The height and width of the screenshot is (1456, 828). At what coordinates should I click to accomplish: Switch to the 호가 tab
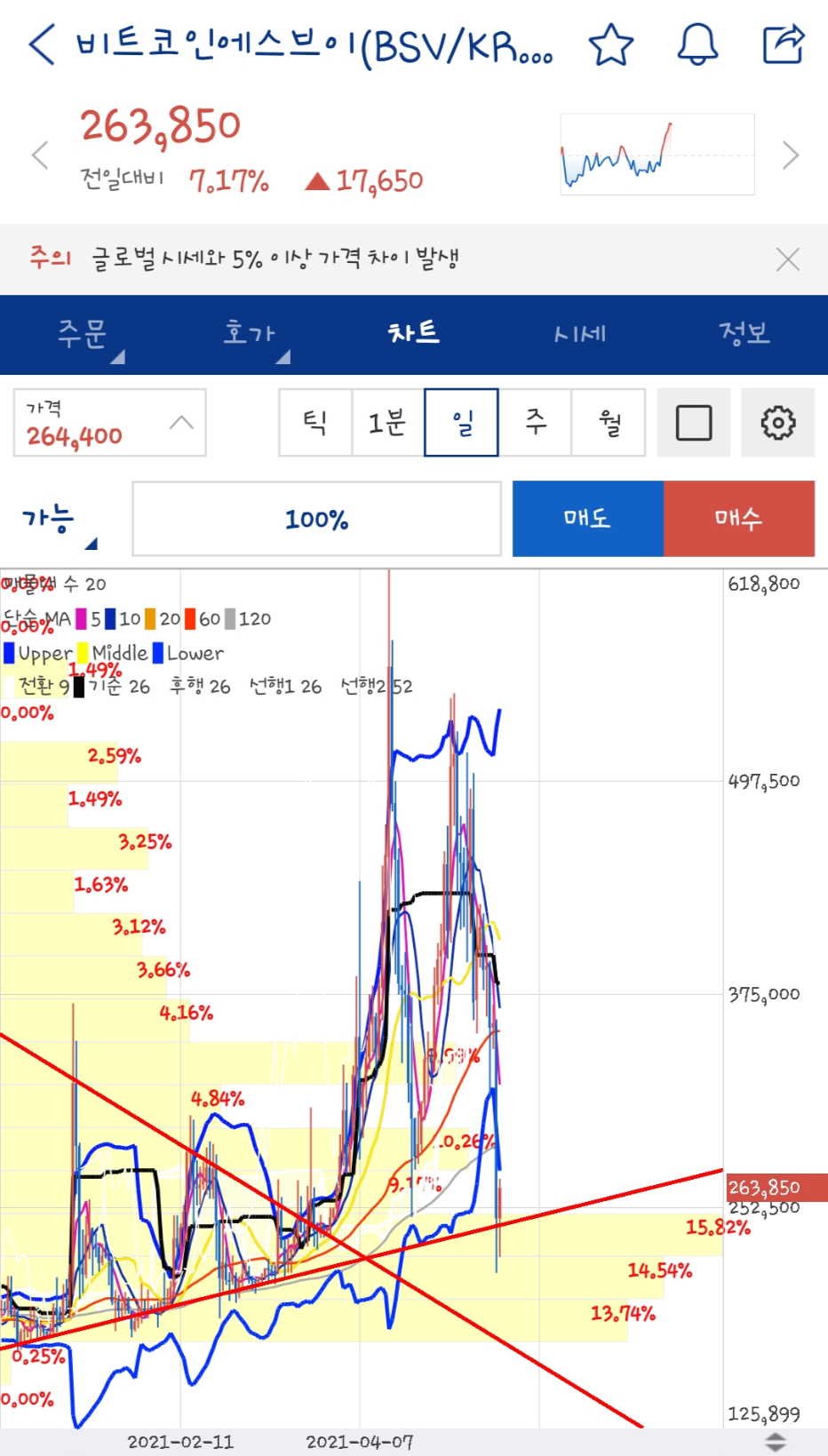pos(249,333)
